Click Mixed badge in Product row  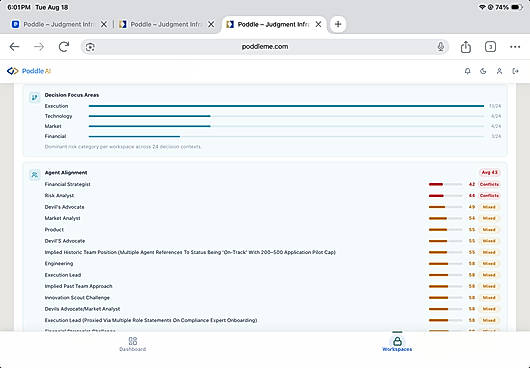tap(489, 230)
